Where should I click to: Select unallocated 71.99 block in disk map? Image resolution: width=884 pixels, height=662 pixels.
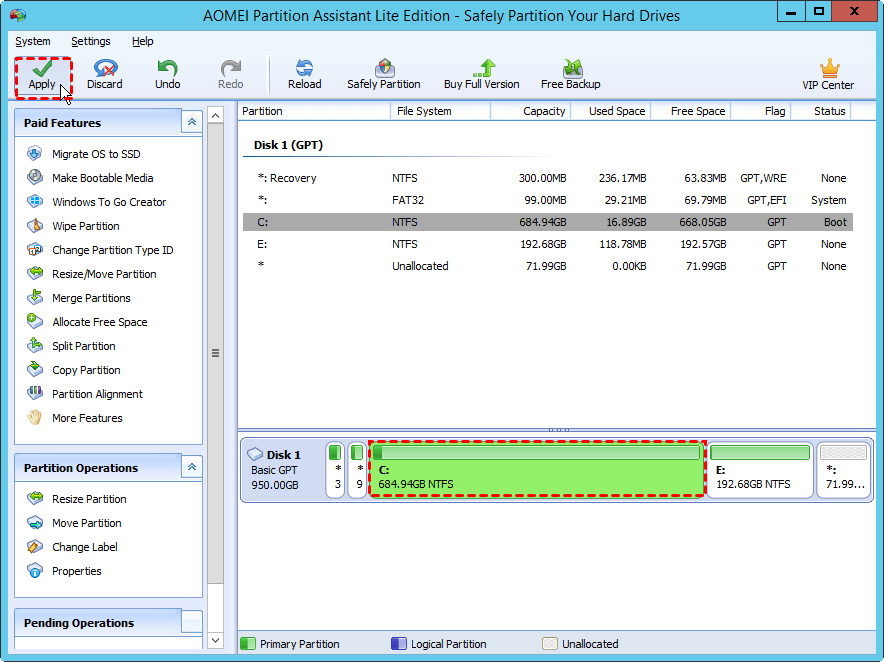pyautogui.click(x=843, y=470)
